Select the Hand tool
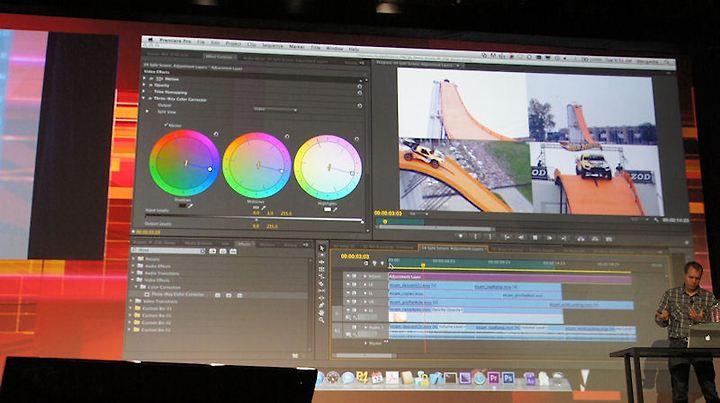 tap(321, 313)
